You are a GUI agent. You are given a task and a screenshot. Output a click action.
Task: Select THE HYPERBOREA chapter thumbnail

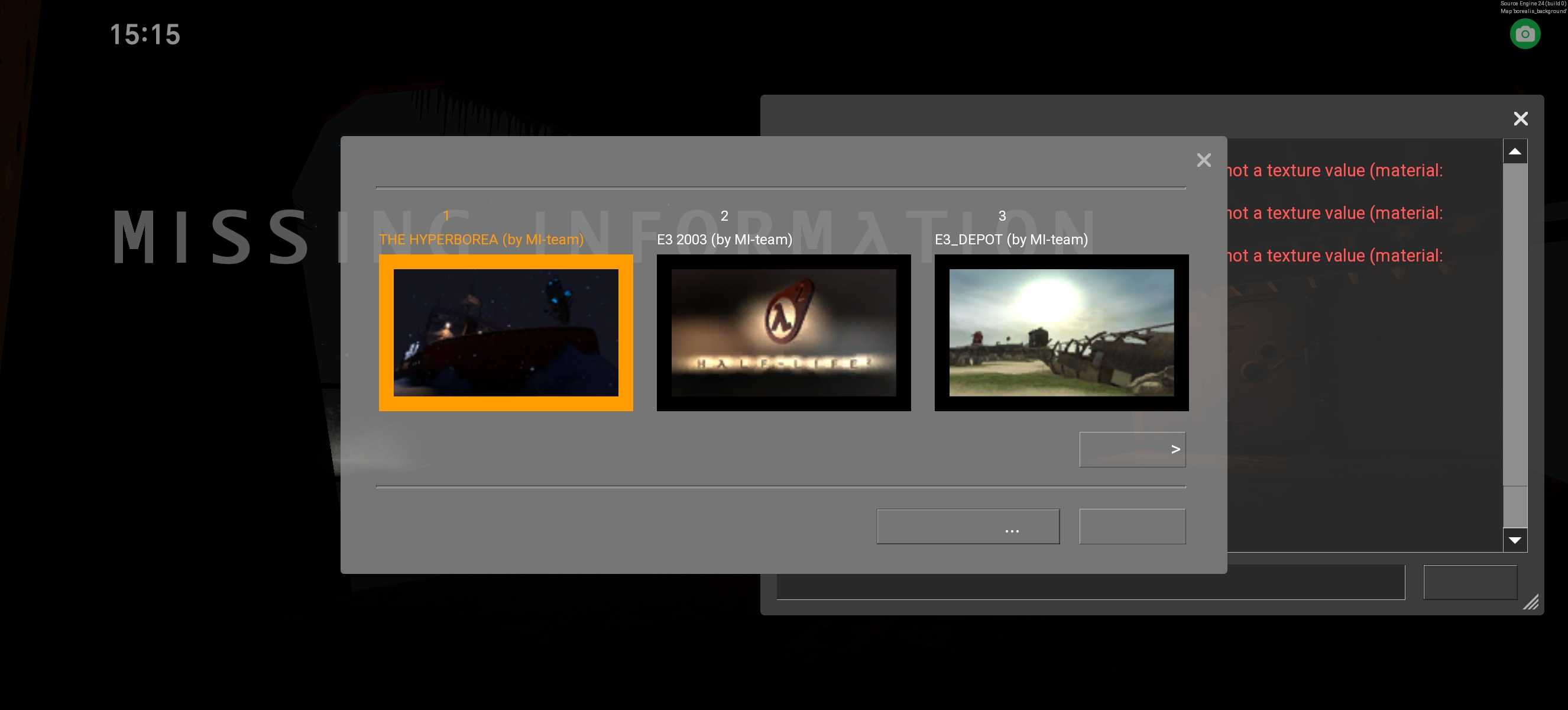(506, 333)
